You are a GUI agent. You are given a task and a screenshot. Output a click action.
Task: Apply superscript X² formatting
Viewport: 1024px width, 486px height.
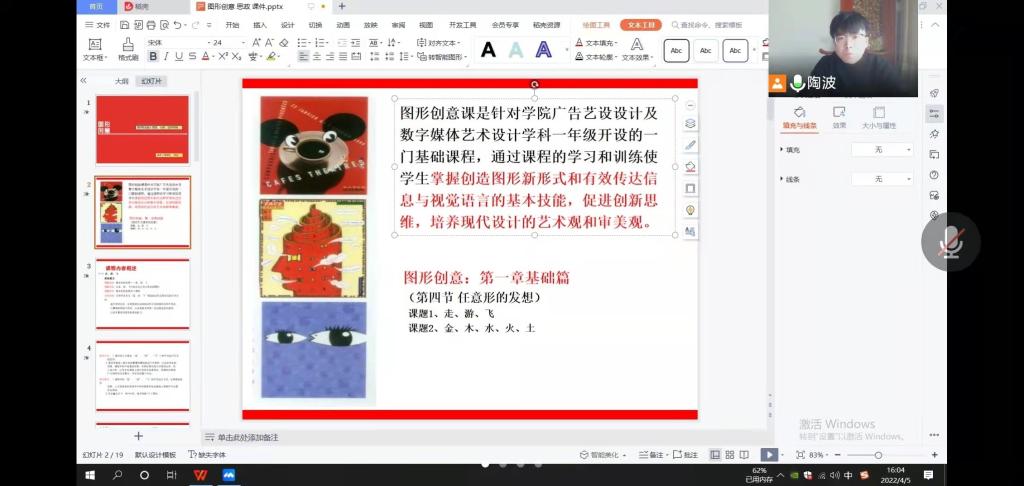[223, 57]
